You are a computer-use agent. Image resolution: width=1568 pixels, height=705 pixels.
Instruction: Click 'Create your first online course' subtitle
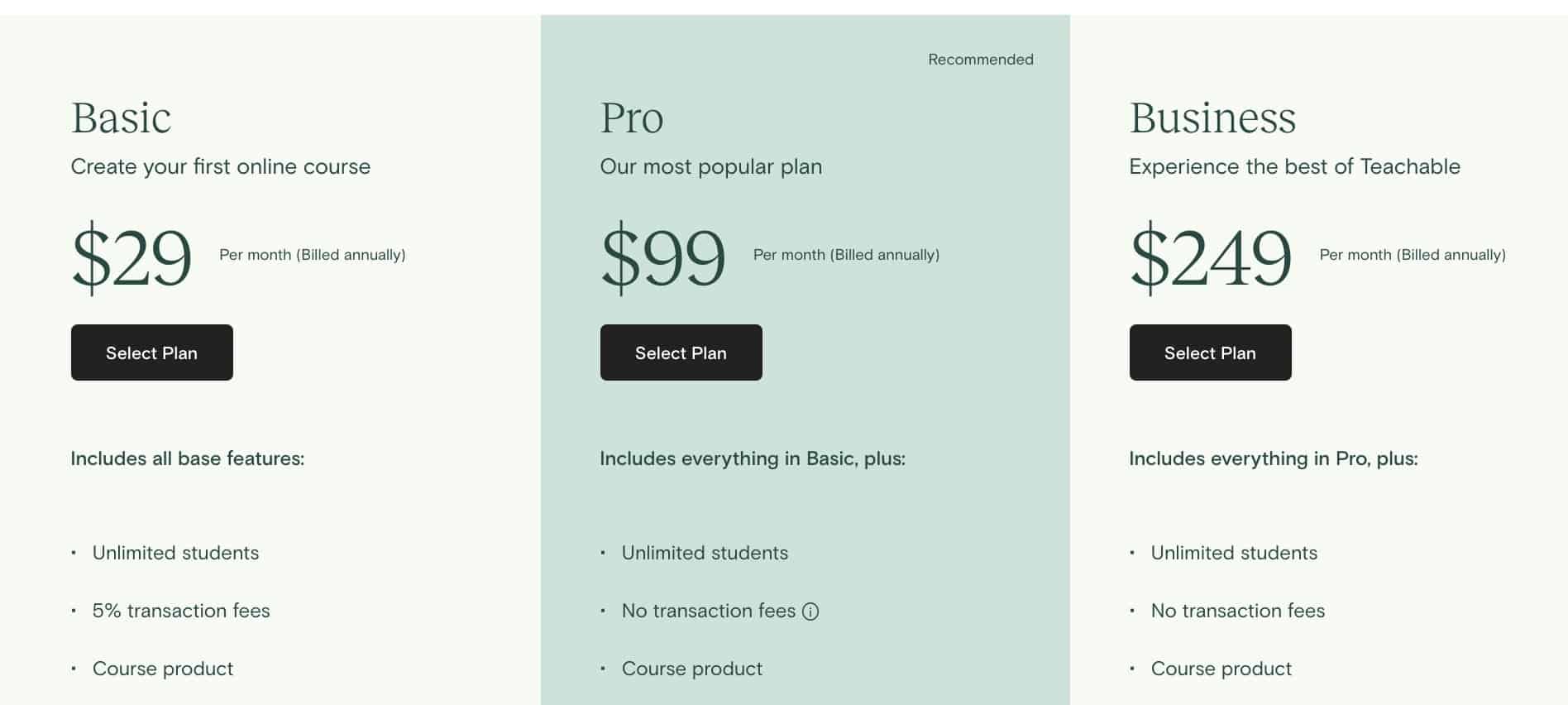point(220,166)
